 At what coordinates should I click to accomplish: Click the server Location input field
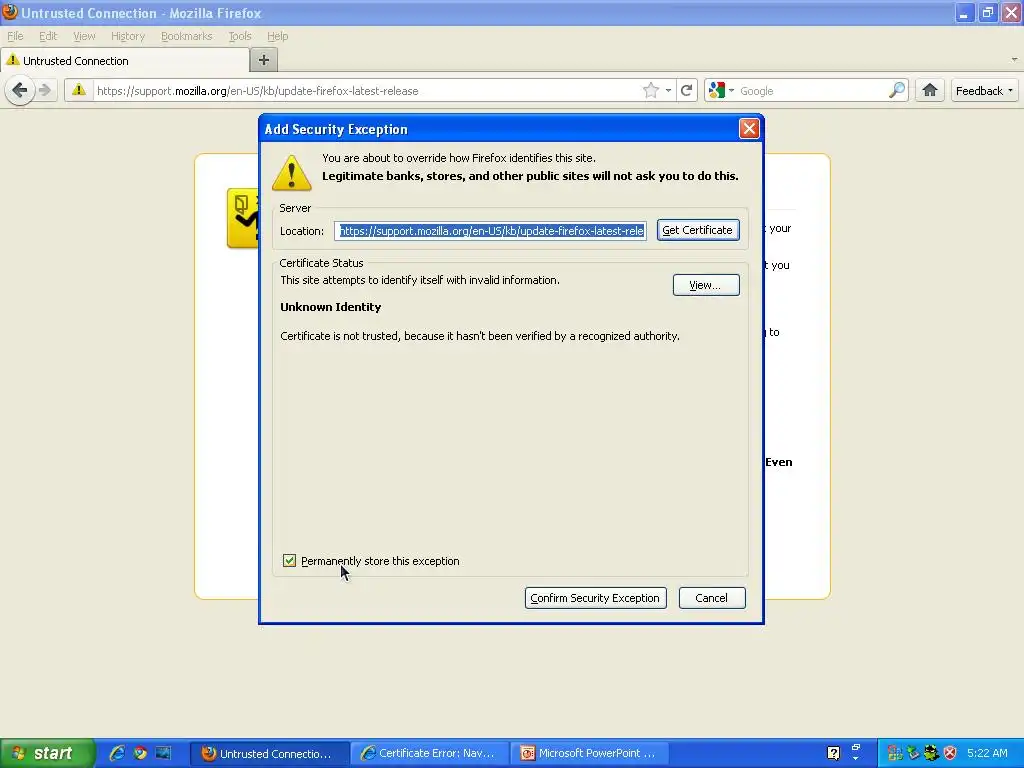(490, 231)
